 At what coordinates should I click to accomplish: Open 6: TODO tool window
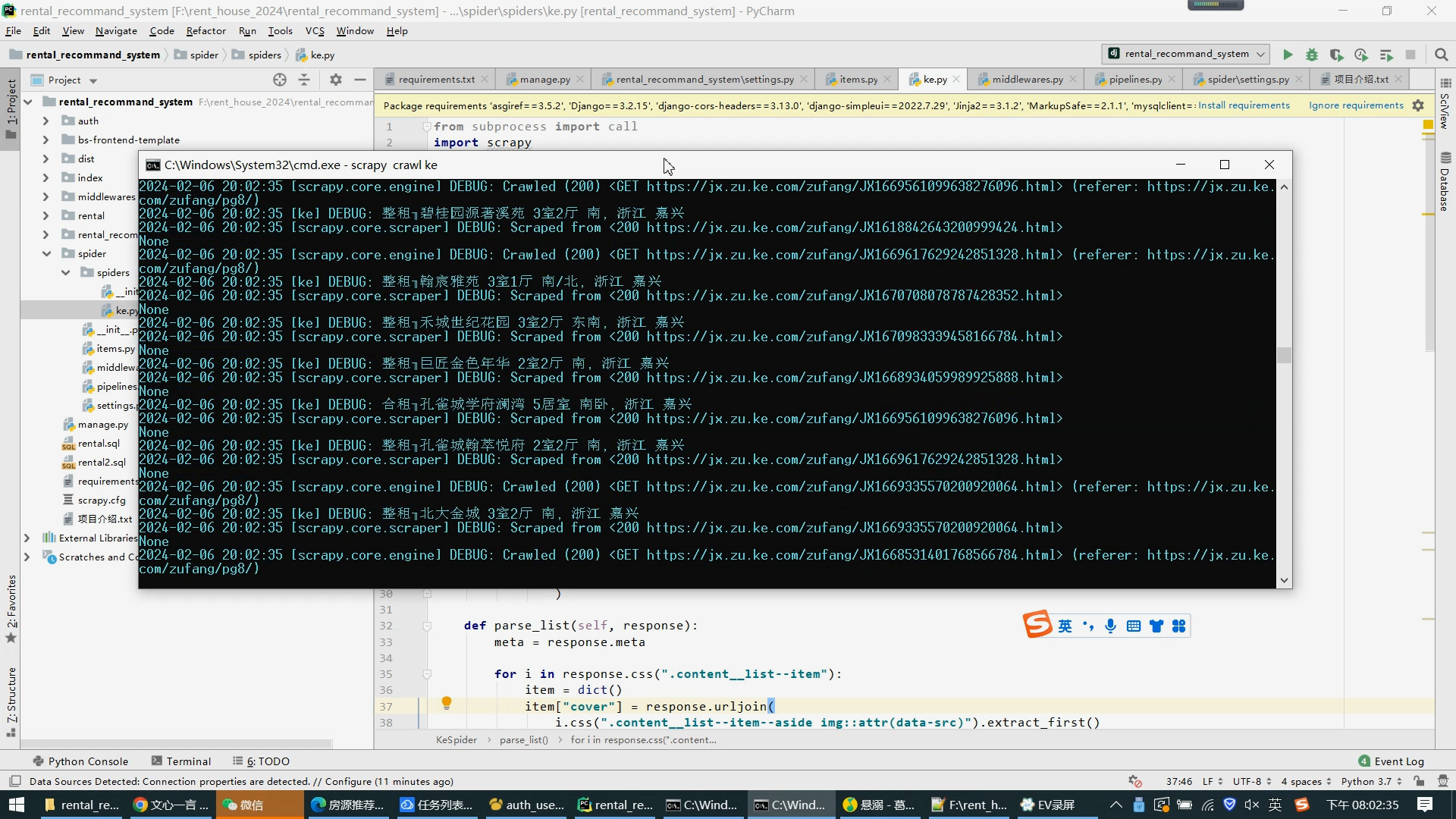click(x=261, y=761)
